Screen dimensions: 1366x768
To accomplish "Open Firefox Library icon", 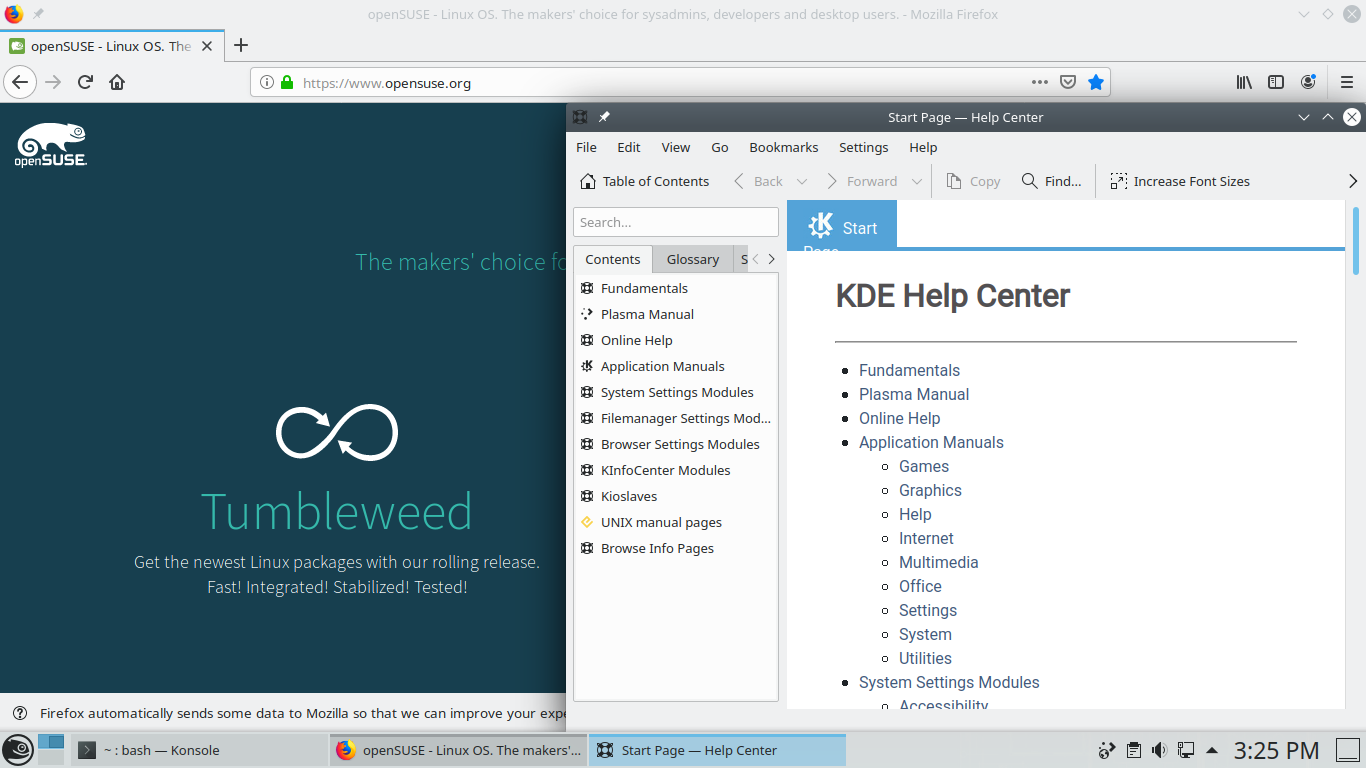I will [1244, 82].
